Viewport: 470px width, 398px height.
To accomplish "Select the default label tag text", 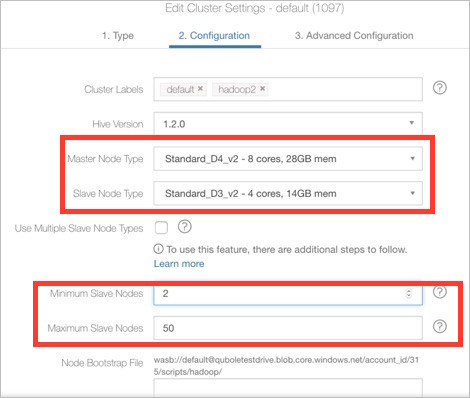I will pos(180,89).
